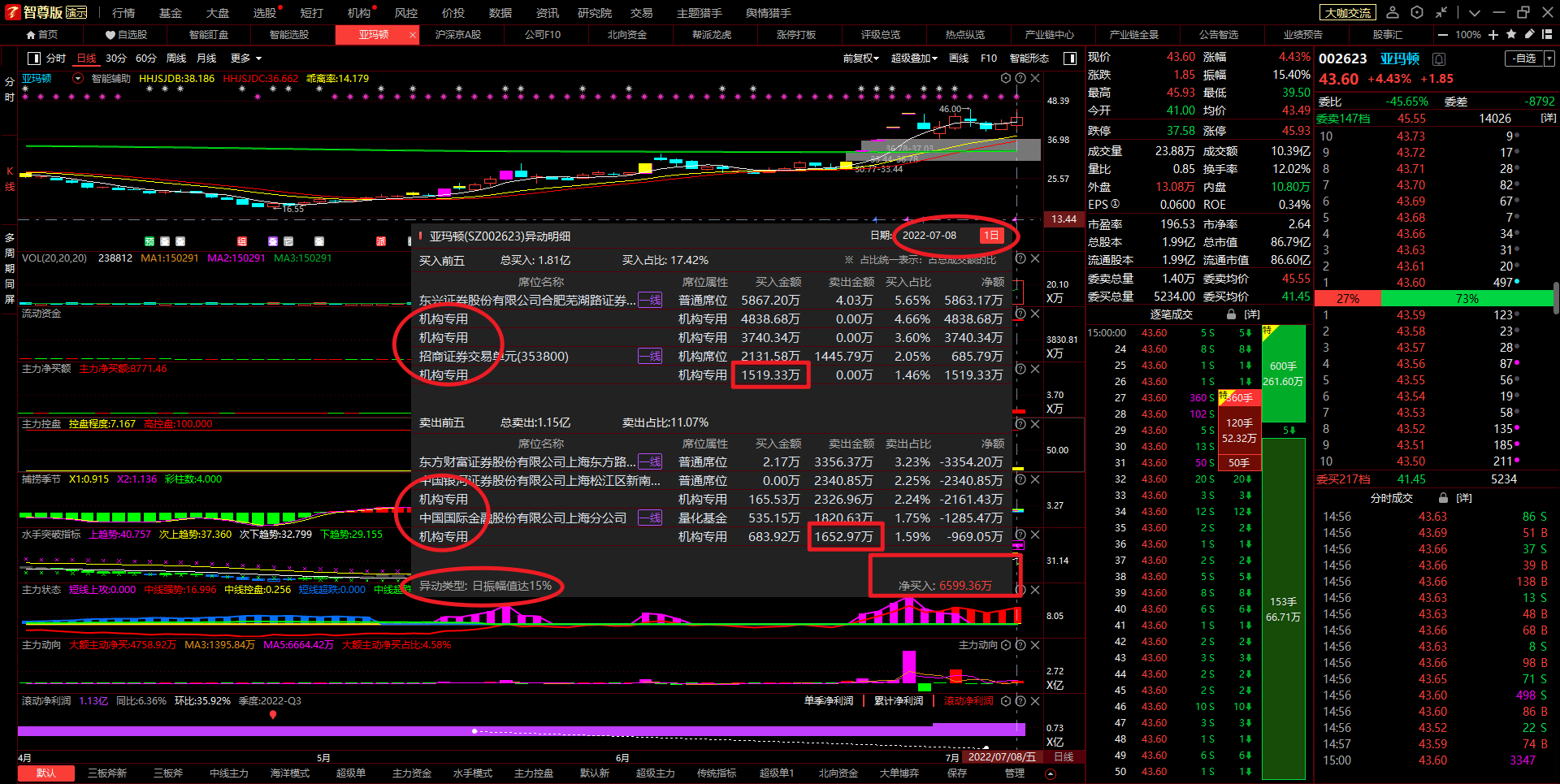Click the 画线 drawing tool
The width and height of the screenshot is (1560, 784).
[x=960, y=58]
